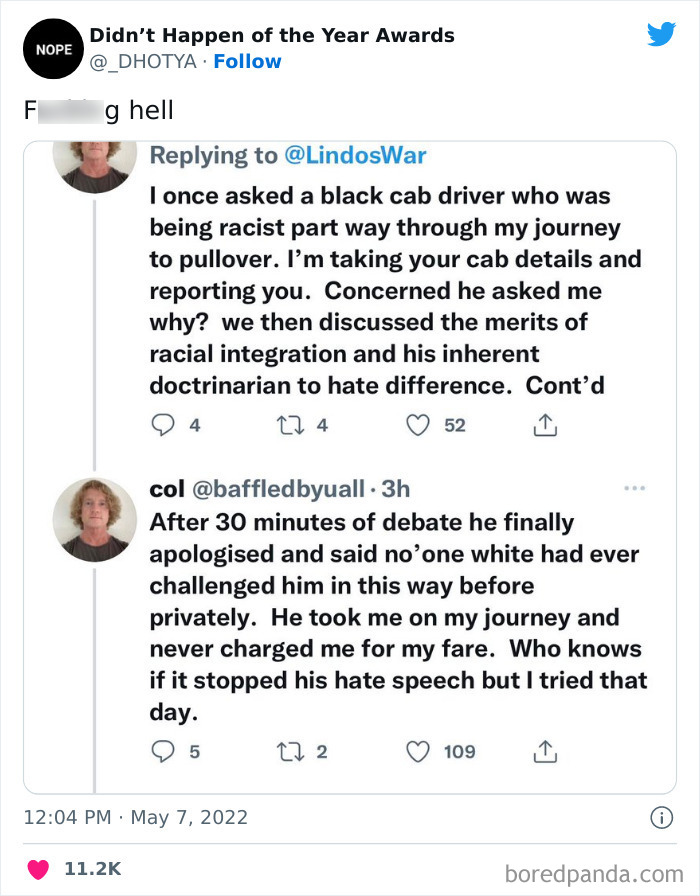The width and height of the screenshot is (700, 896).
Task: Like the second tweet with 109 likes
Action: (417, 751)
